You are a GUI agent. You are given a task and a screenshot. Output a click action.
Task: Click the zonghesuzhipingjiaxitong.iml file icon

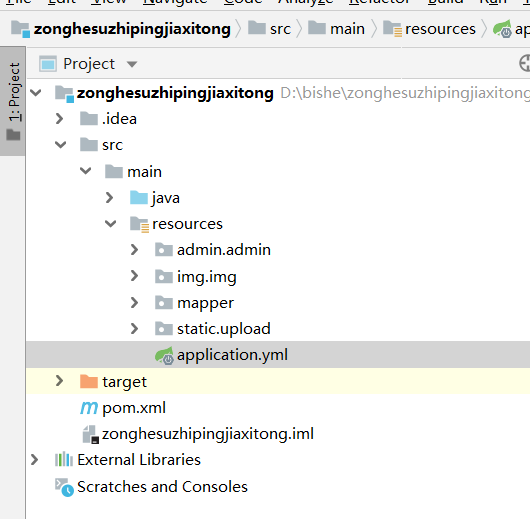pos(91,434)
